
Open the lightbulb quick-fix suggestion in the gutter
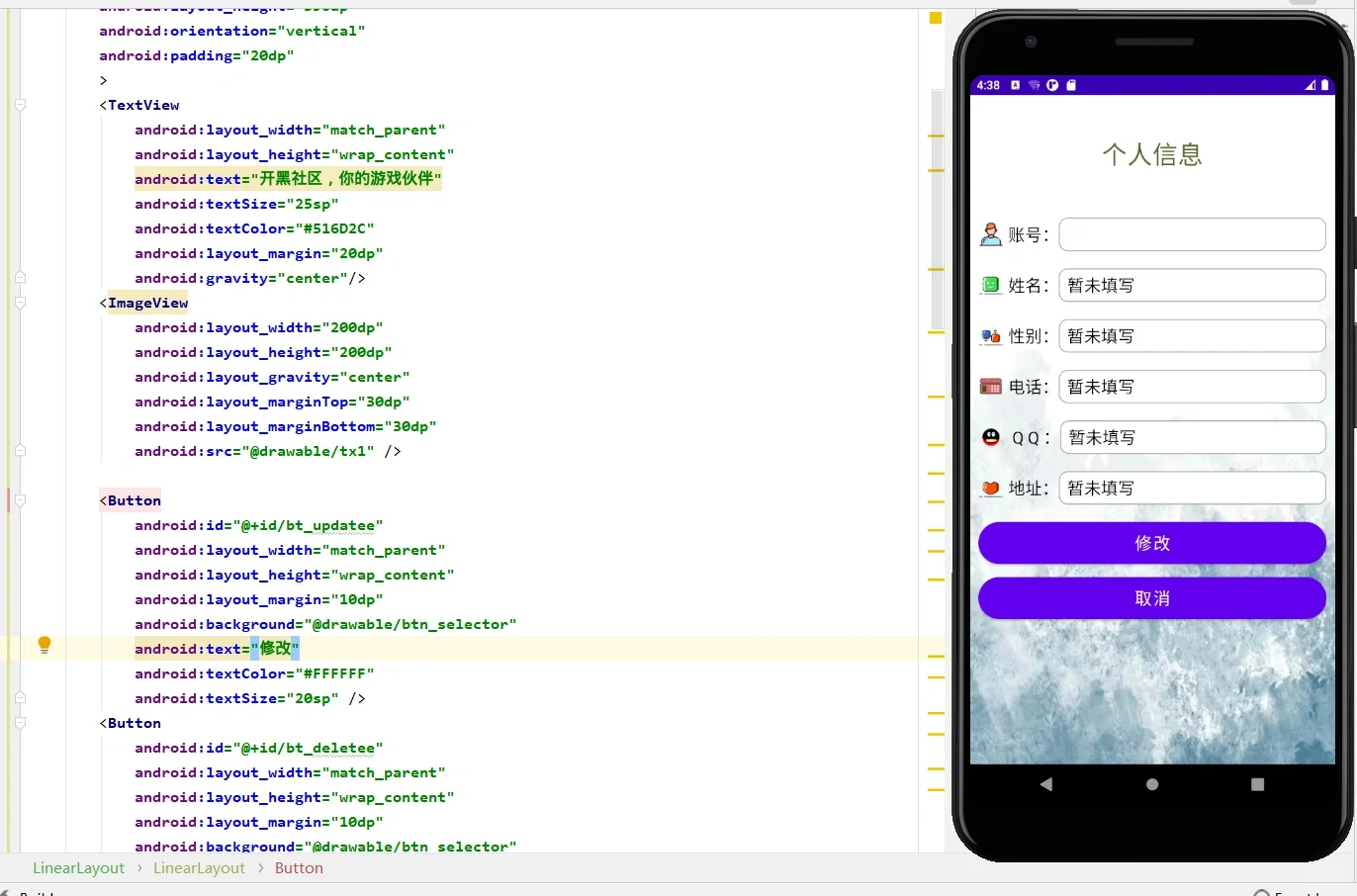(x=44, y=645)
